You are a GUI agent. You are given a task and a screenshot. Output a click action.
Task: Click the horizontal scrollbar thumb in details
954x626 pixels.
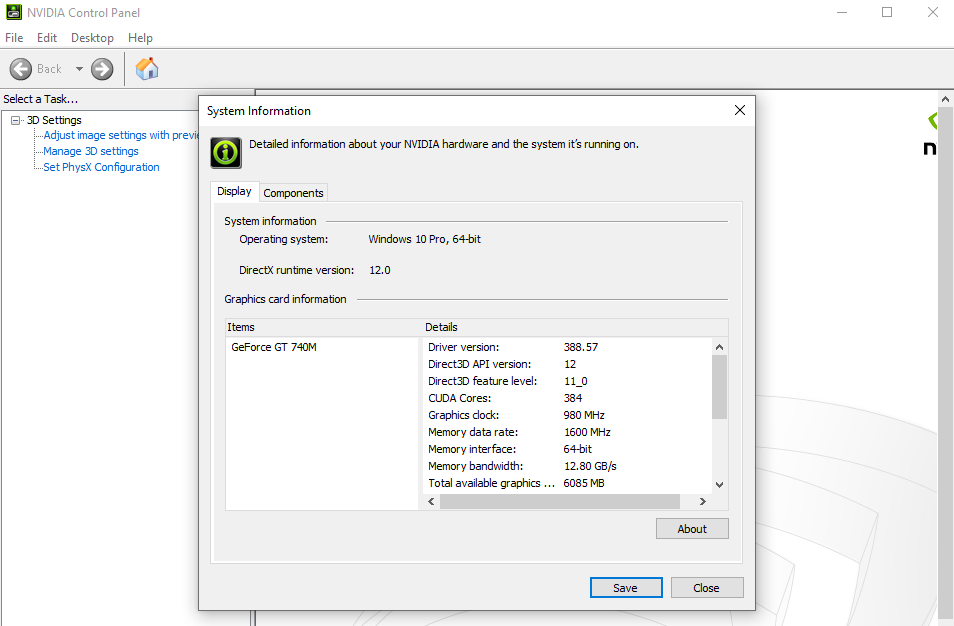(x=560, y=501)
